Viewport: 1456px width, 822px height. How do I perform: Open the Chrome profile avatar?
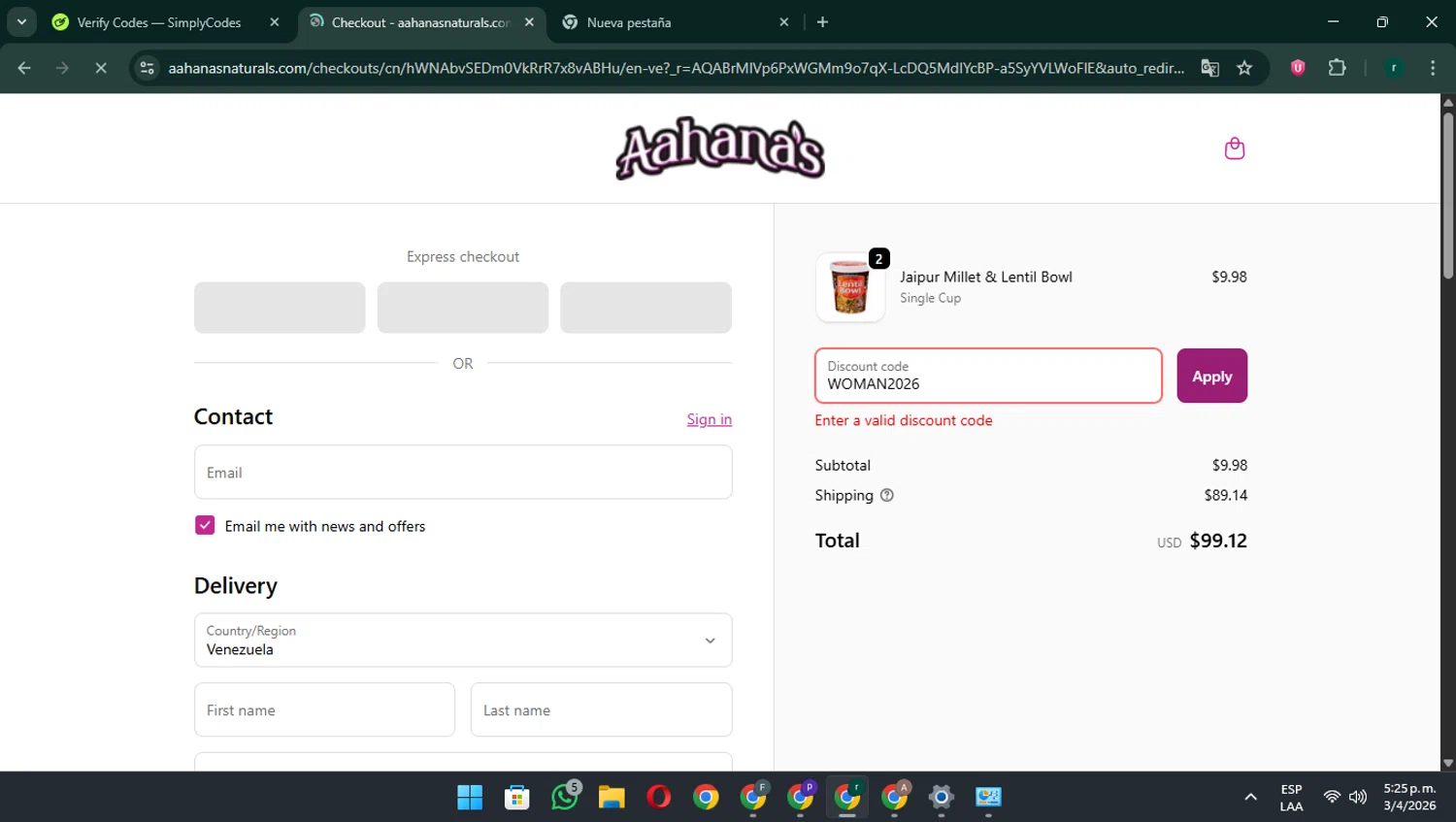pos(1394,68)
